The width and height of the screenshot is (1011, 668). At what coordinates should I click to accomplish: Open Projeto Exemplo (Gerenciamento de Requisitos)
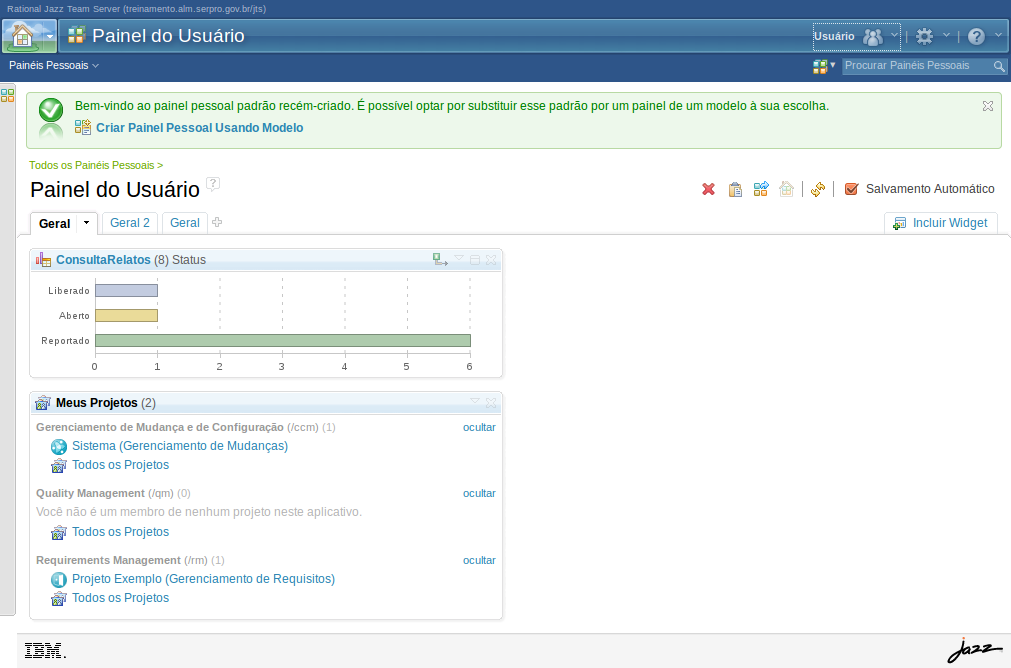tap(204, 579)
